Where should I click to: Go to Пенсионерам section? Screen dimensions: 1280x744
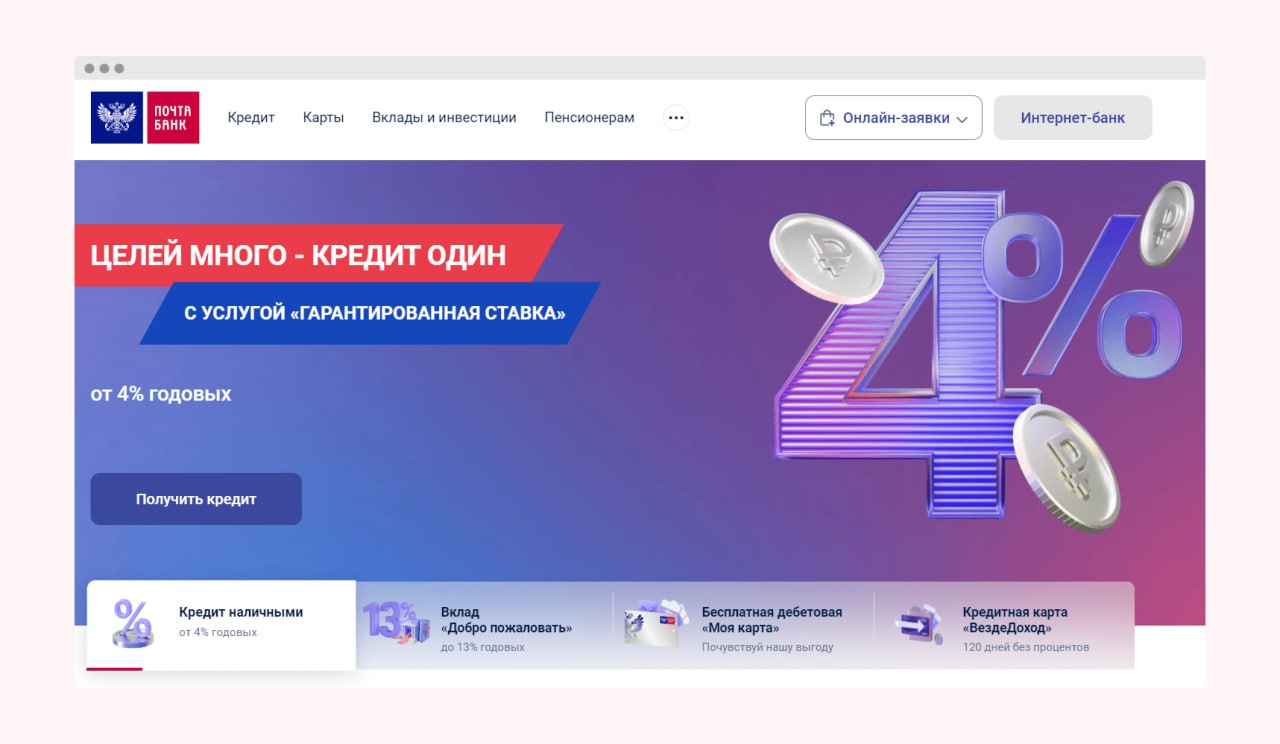click(x=589, y=117)
